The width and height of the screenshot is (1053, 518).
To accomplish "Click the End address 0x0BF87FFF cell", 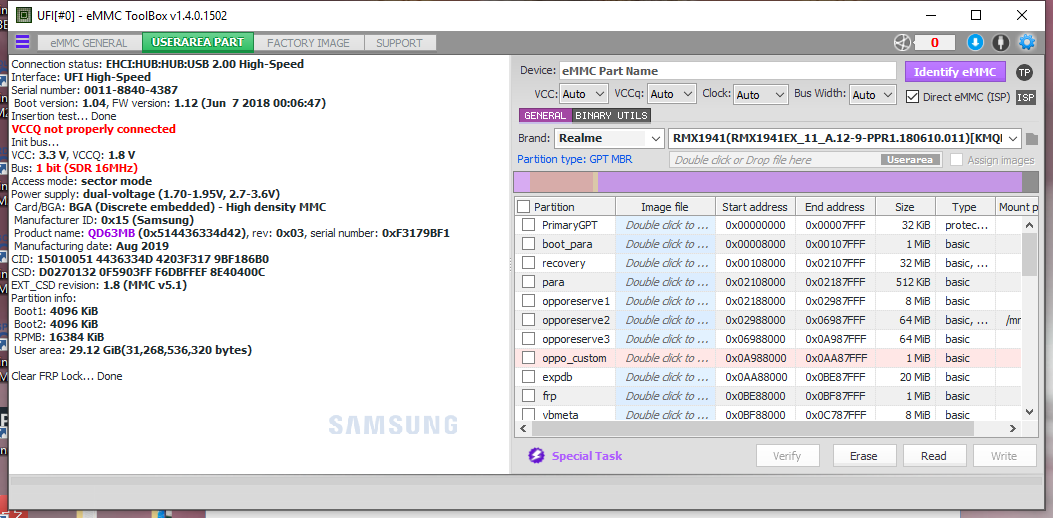I will pos(835,396).
